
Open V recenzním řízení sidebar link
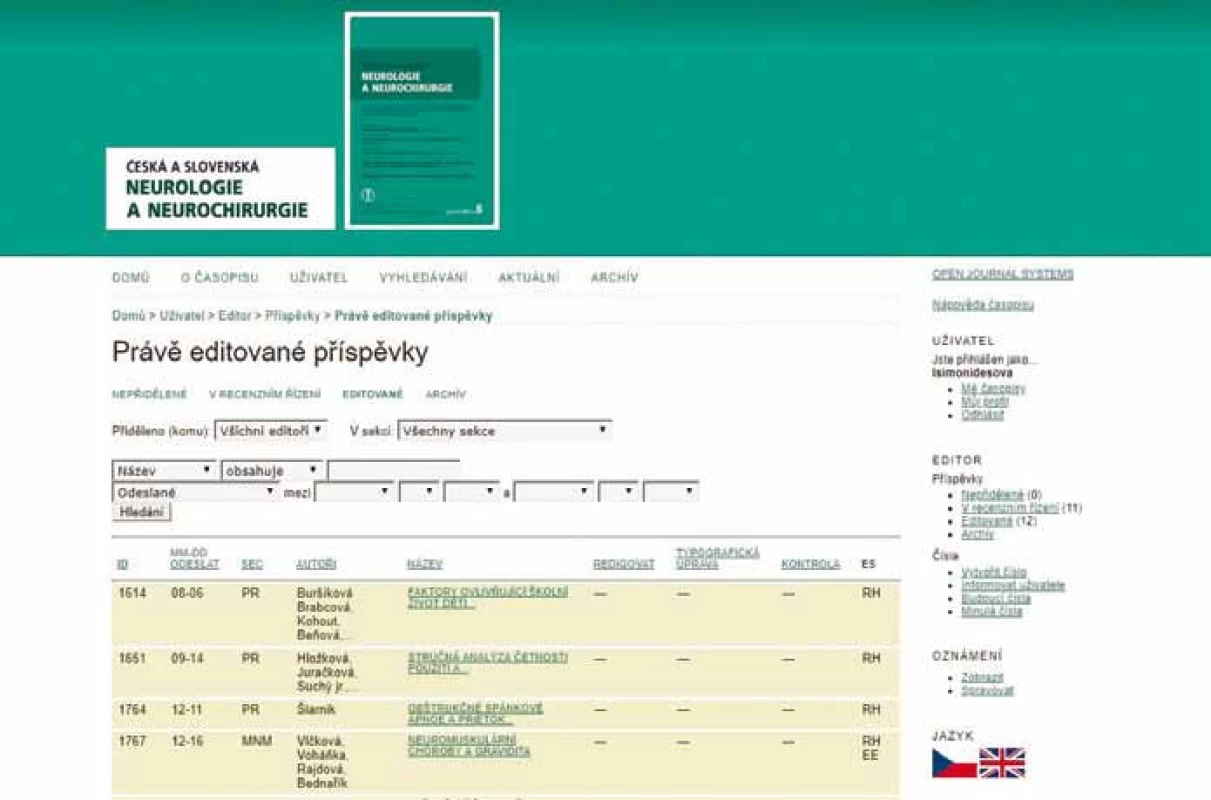coord(1010,508)
